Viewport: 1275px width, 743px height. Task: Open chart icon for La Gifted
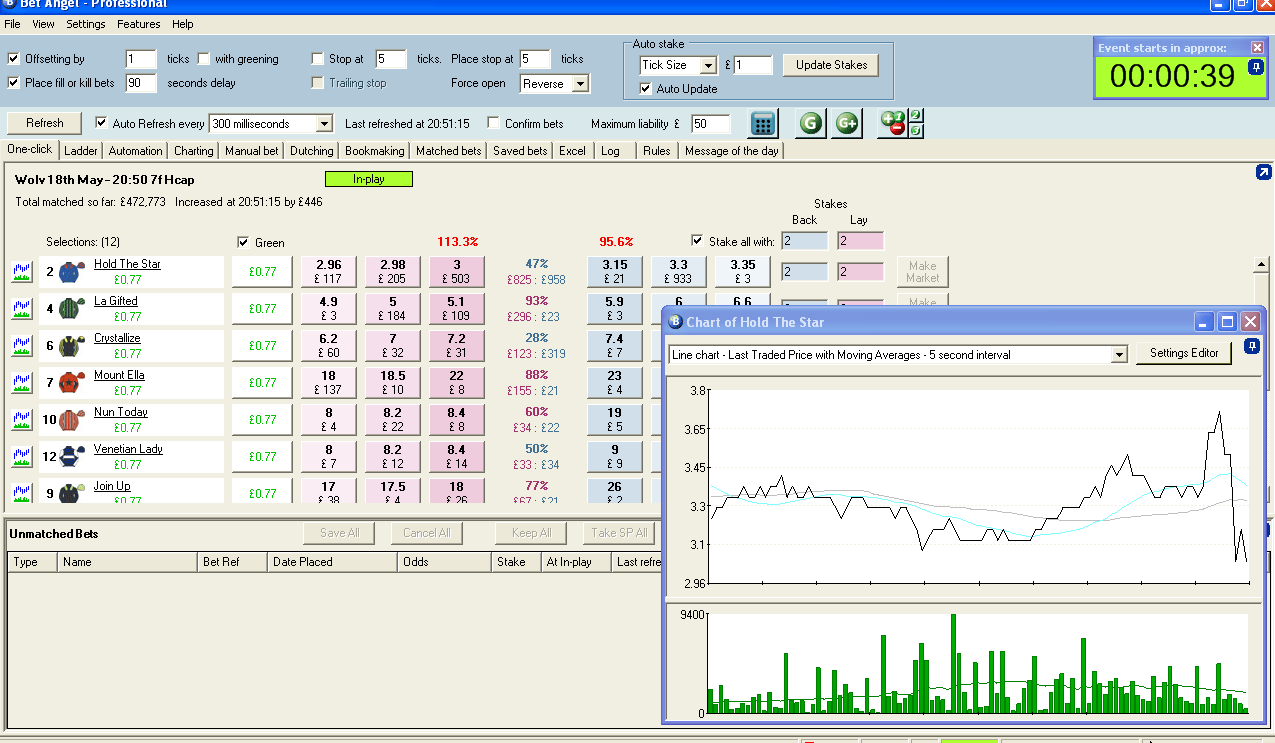(22, 309)
